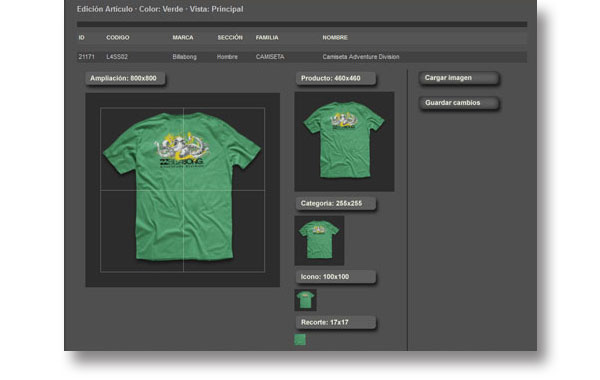Click the ID column header
600x380 pixels.
(82, 38)
